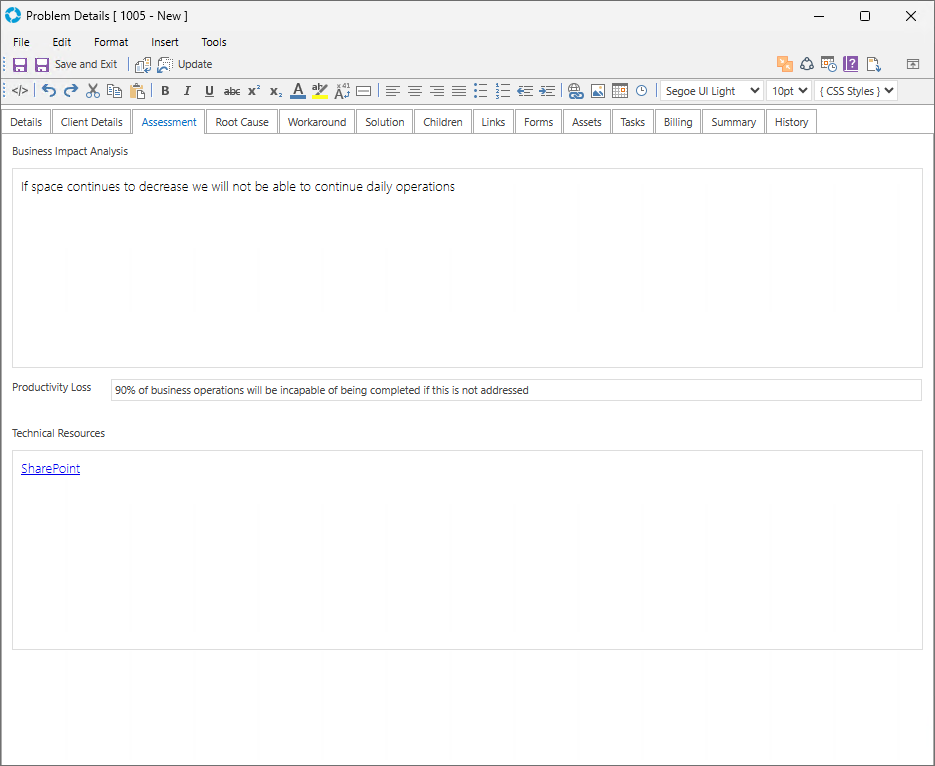935x766 pixels.
Task: Follow the SharePoint link
Action: click(50, 468)
